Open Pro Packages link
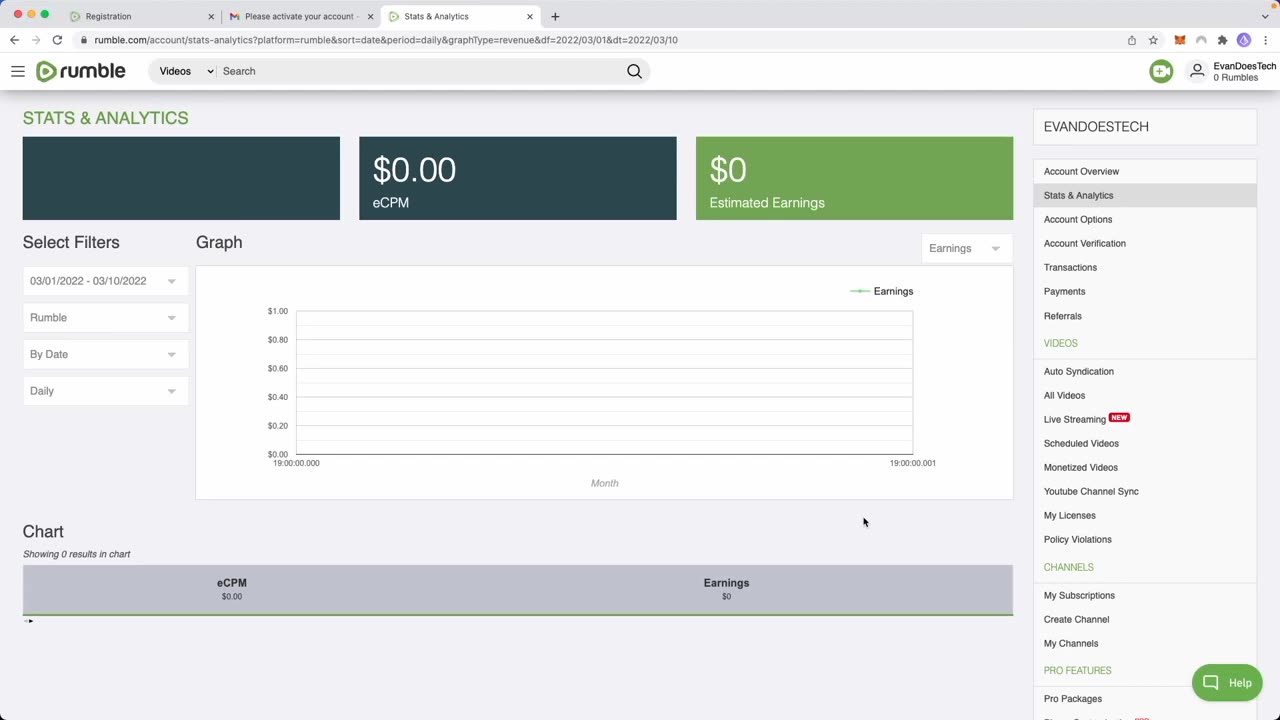Image resolution: width=1280 pixels, height=720 pixels. pos(1073,699)
